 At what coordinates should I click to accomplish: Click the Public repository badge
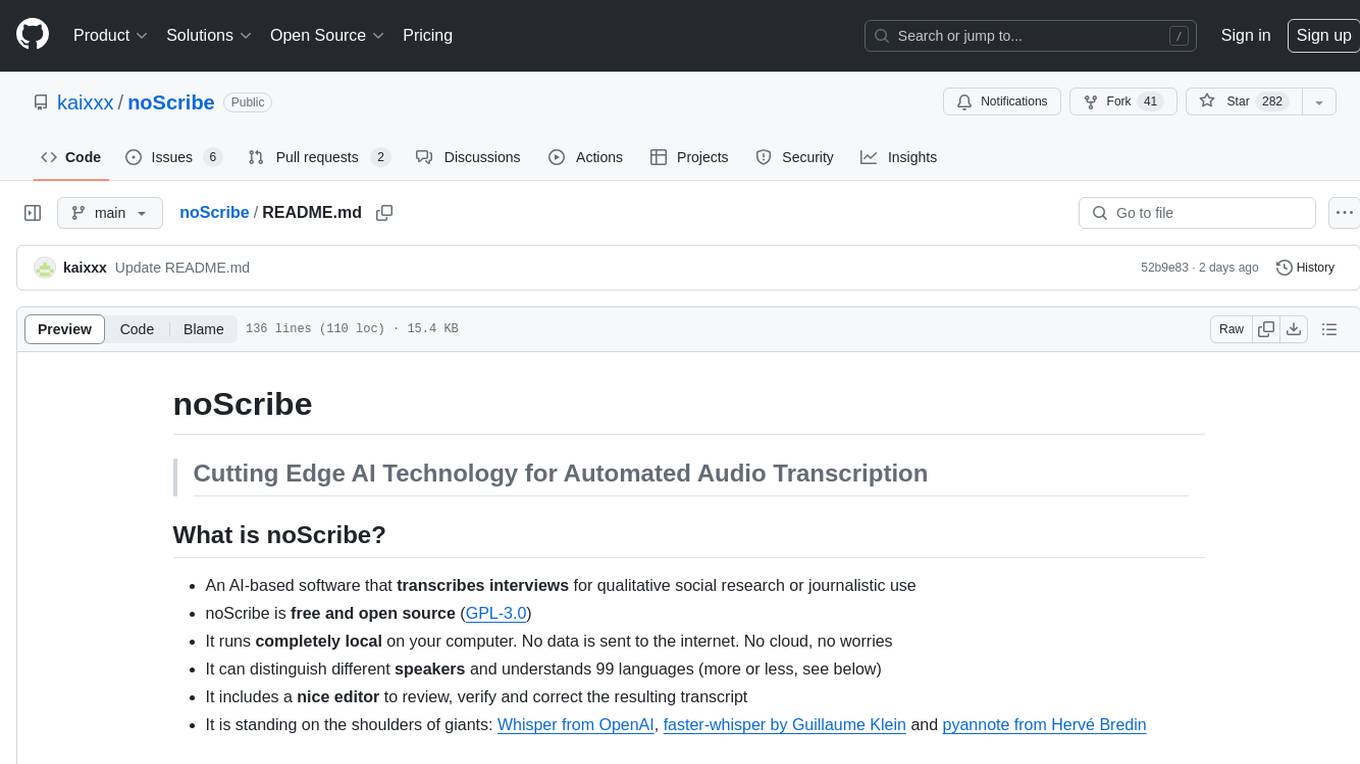click(248, 102)
